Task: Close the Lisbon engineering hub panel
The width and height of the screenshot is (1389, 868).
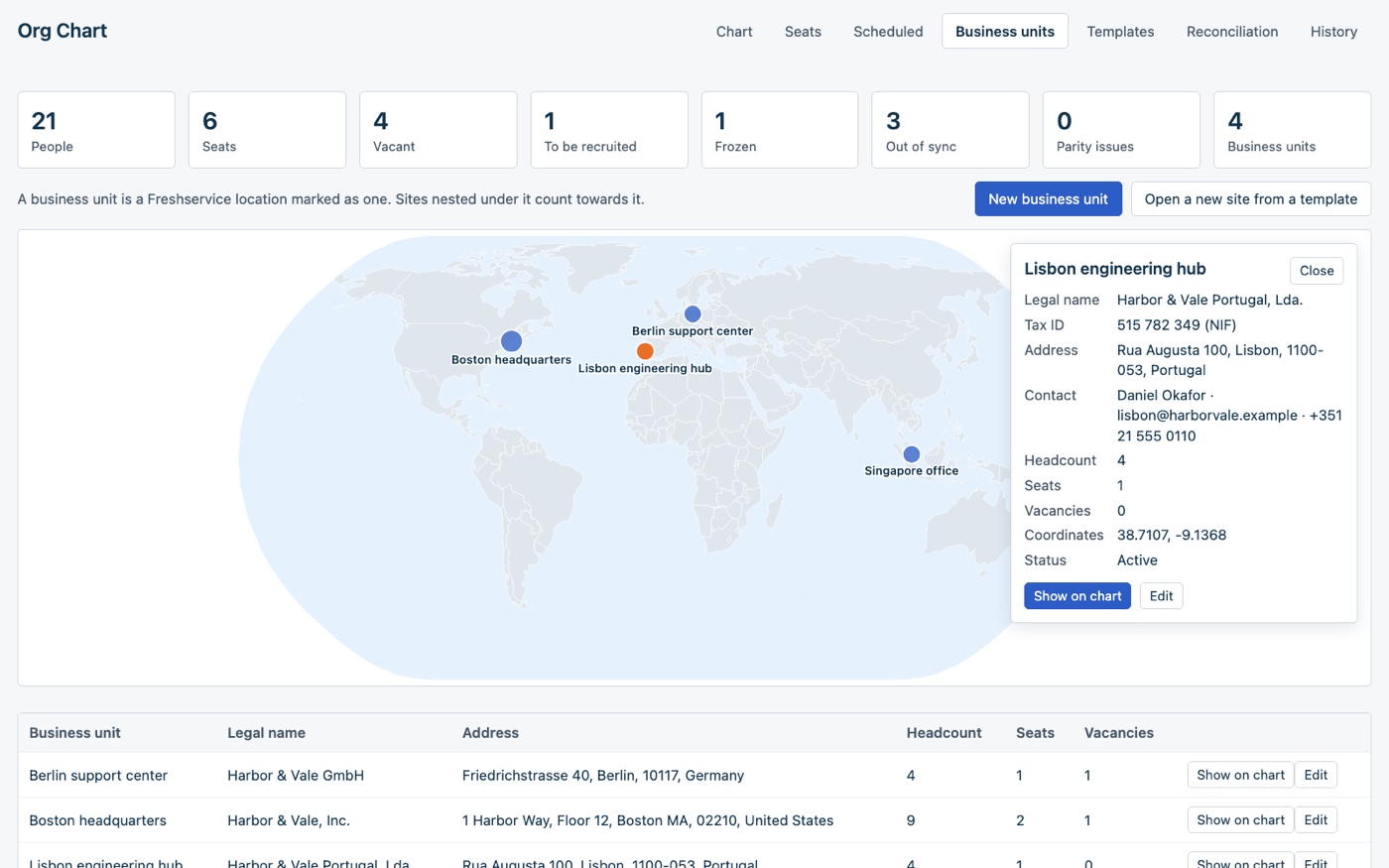Action: pos(1317,271)
